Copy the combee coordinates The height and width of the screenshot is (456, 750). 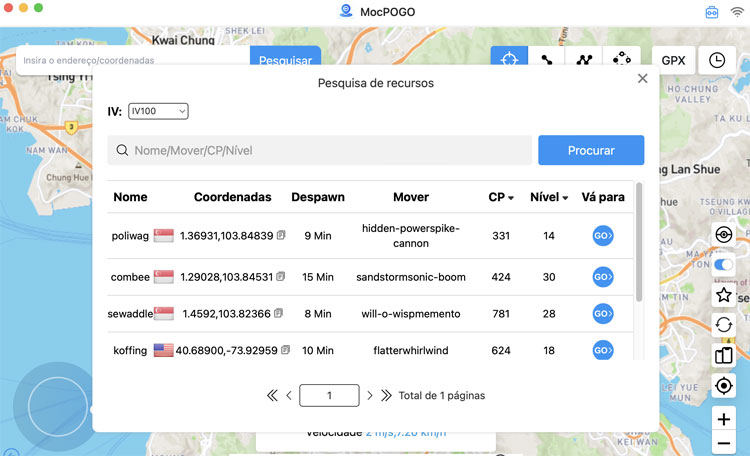[x=281, y=277]
